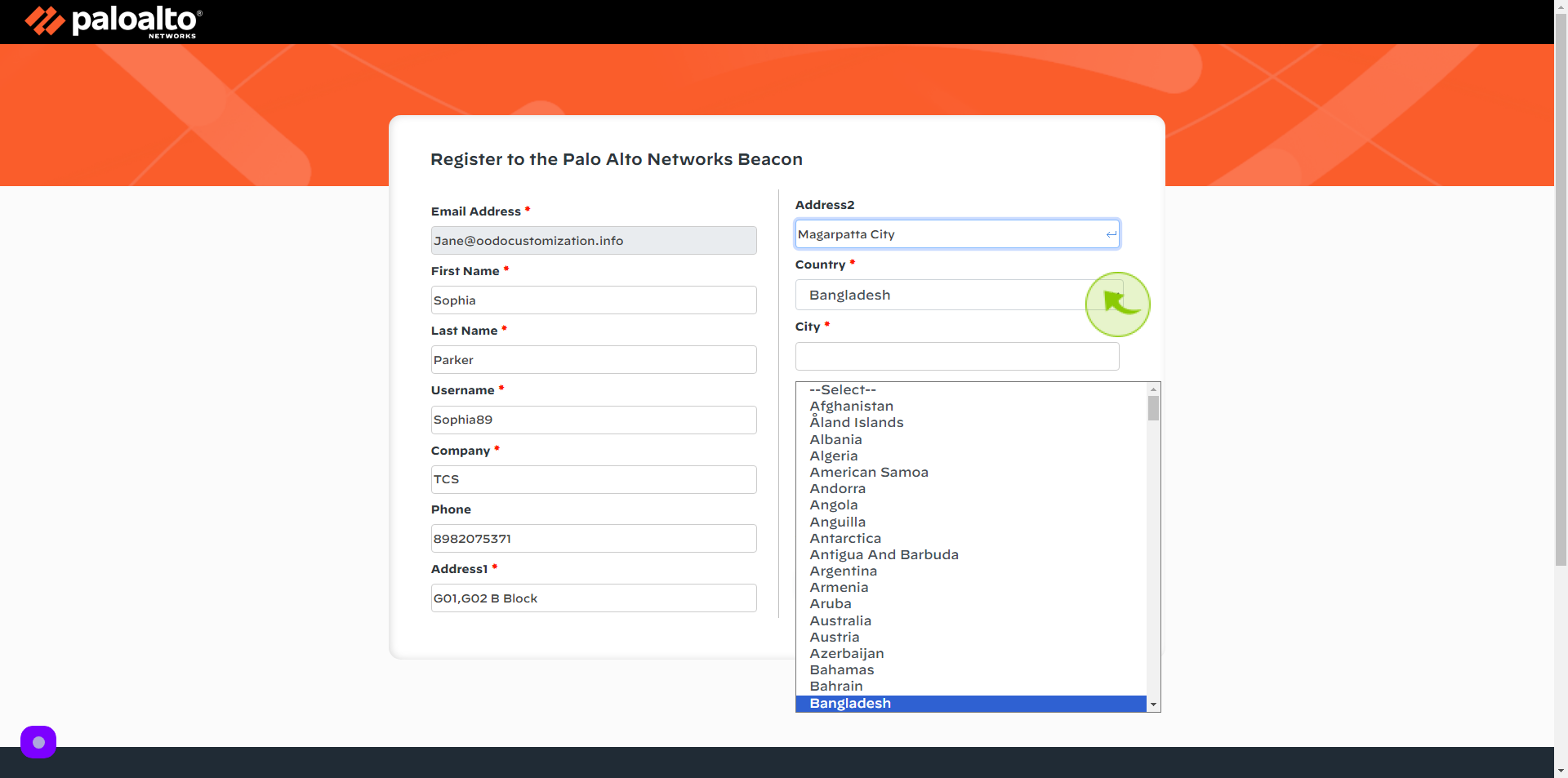Select highlighted Bangladesh in the country list
This screenshot has width=1568, height=778.
[971, 703]
